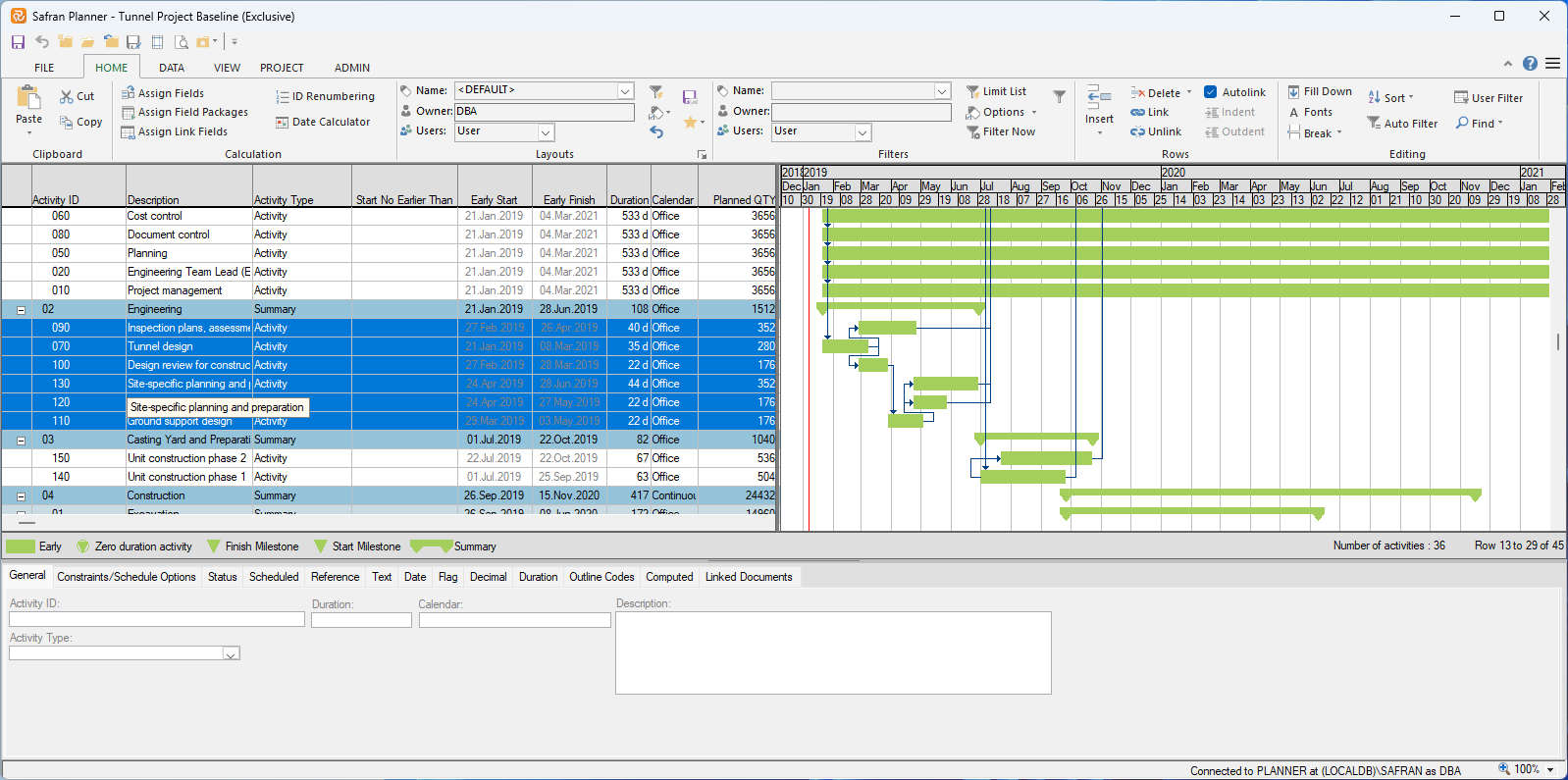This screenshot has height=780, width=1568.
Task: Click Cut in the Clipboard group
Action: coord(77,96)
